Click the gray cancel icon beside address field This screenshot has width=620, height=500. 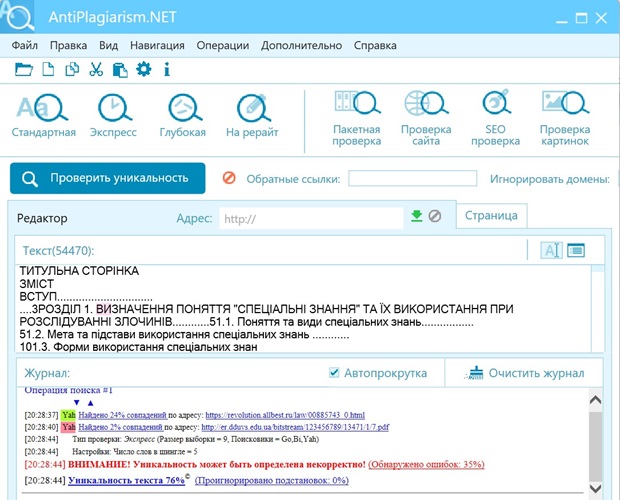[x=435, y=216]
